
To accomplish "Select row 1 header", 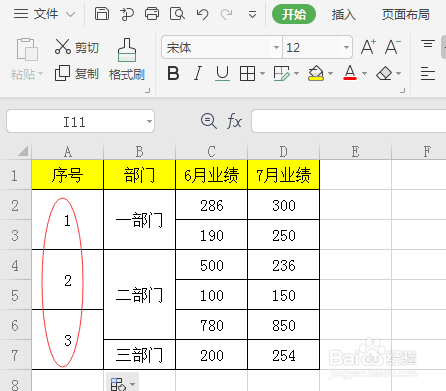I will (15, 175).
